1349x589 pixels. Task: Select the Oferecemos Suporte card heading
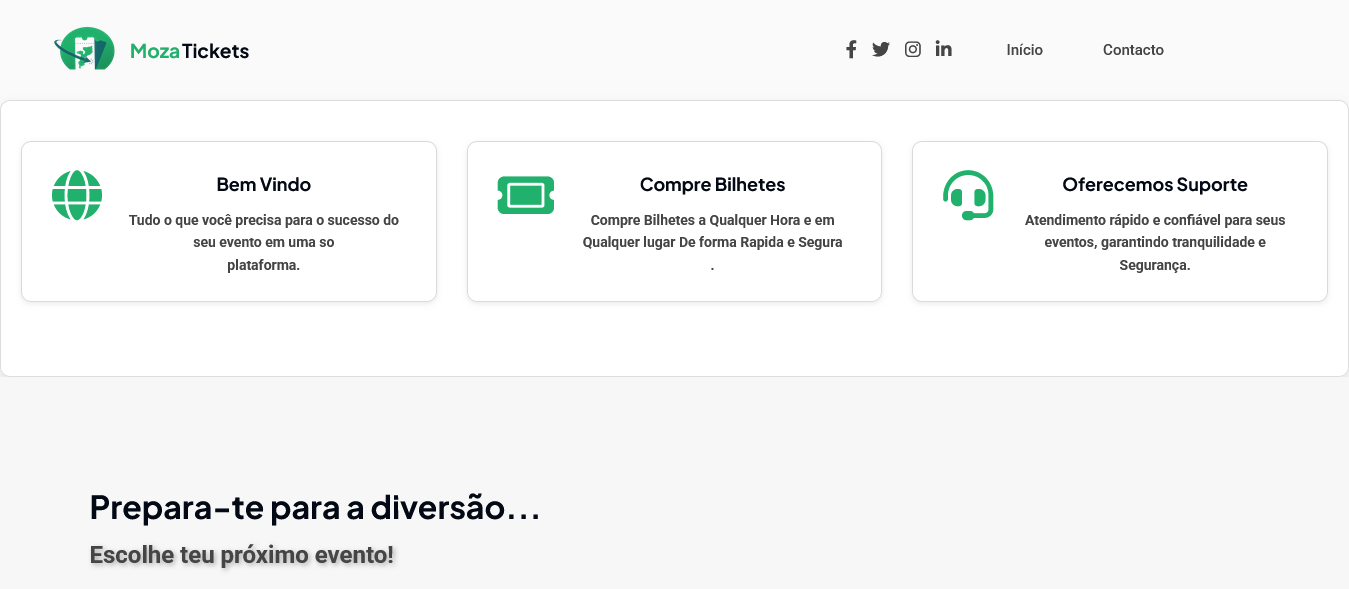click(x=1155, y=185)
